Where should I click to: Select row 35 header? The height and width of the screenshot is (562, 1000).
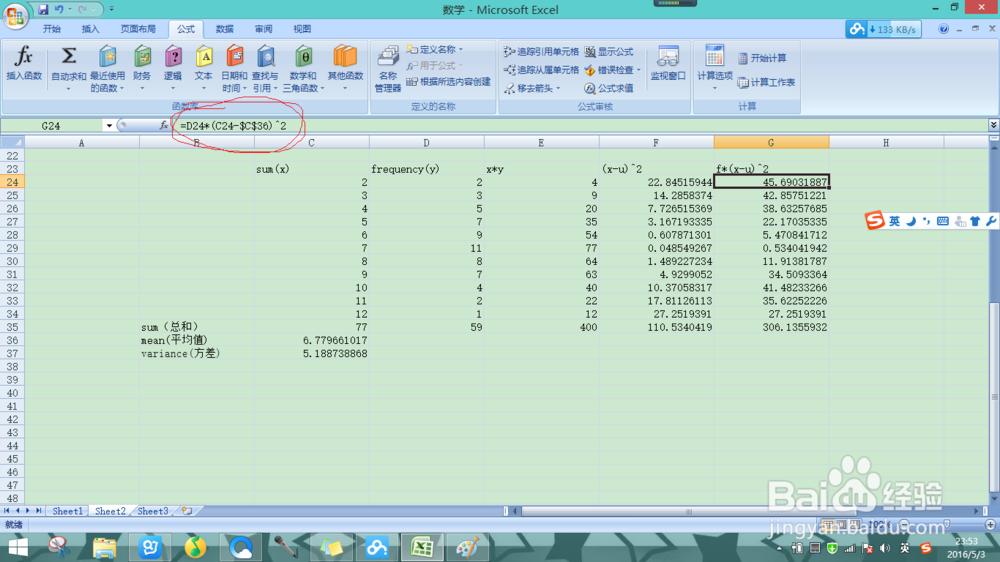(12, 327)
